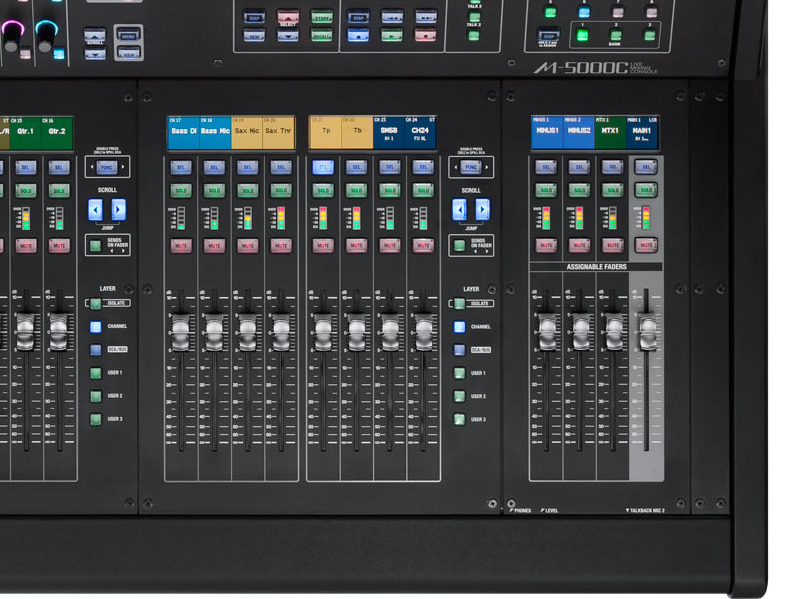Mute the Bass DI channel
The height and width of the screenshot is (599, 807).
pos(181,245)
